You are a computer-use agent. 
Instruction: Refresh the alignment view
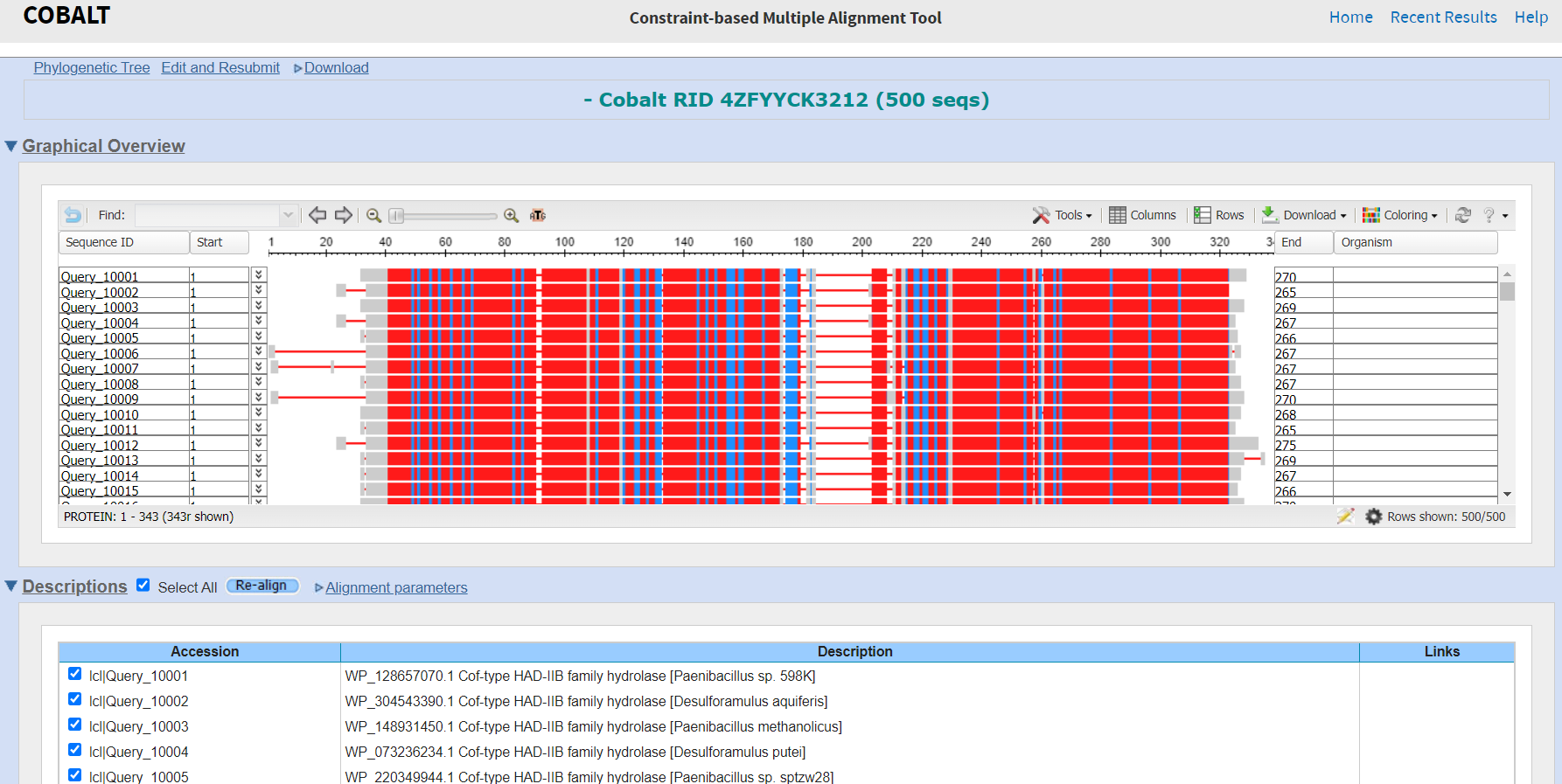tap(1463, 215)
